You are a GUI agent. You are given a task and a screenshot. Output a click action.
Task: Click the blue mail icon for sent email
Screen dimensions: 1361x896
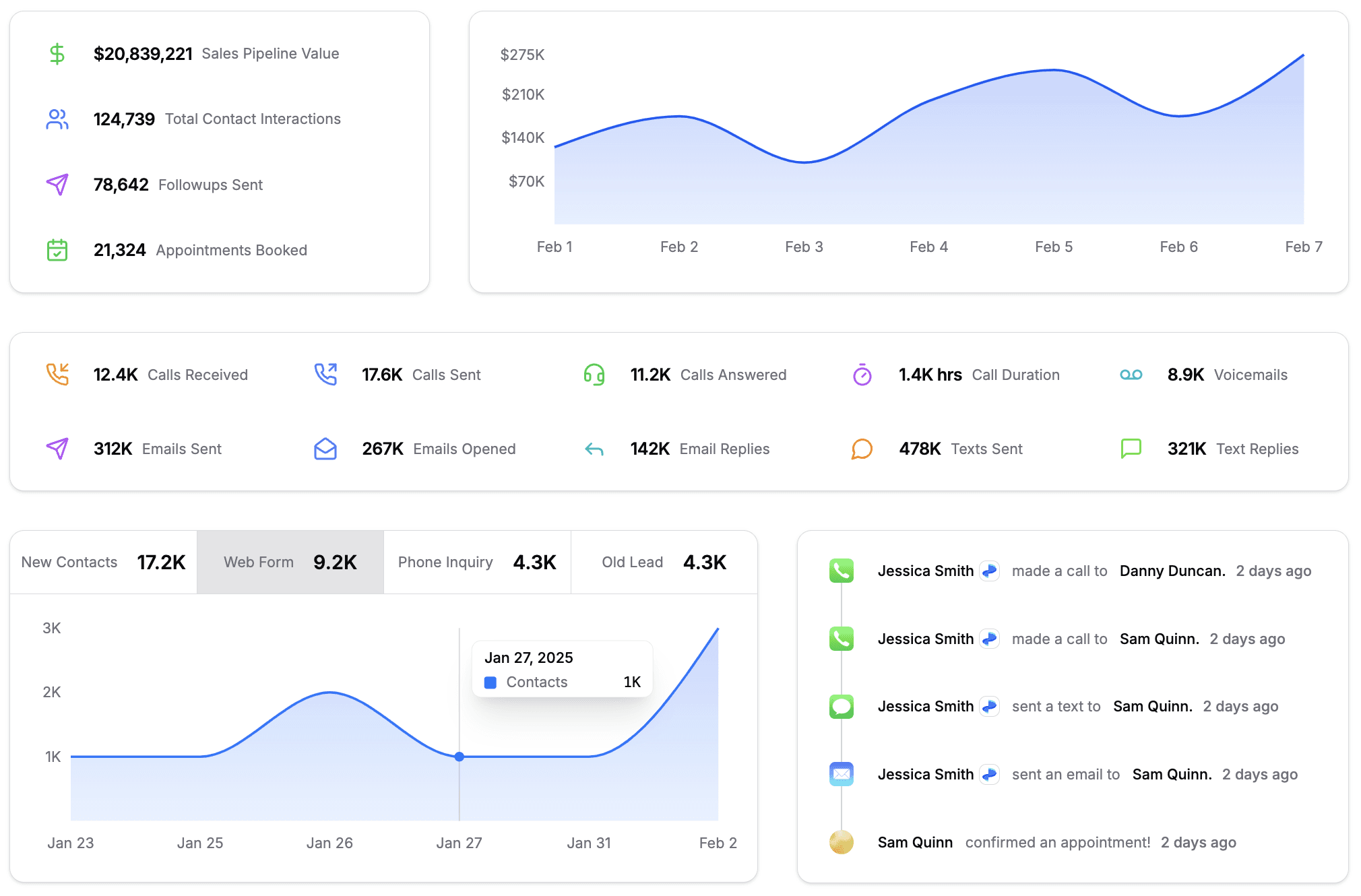pyautogui.click(x=842, y=774)
